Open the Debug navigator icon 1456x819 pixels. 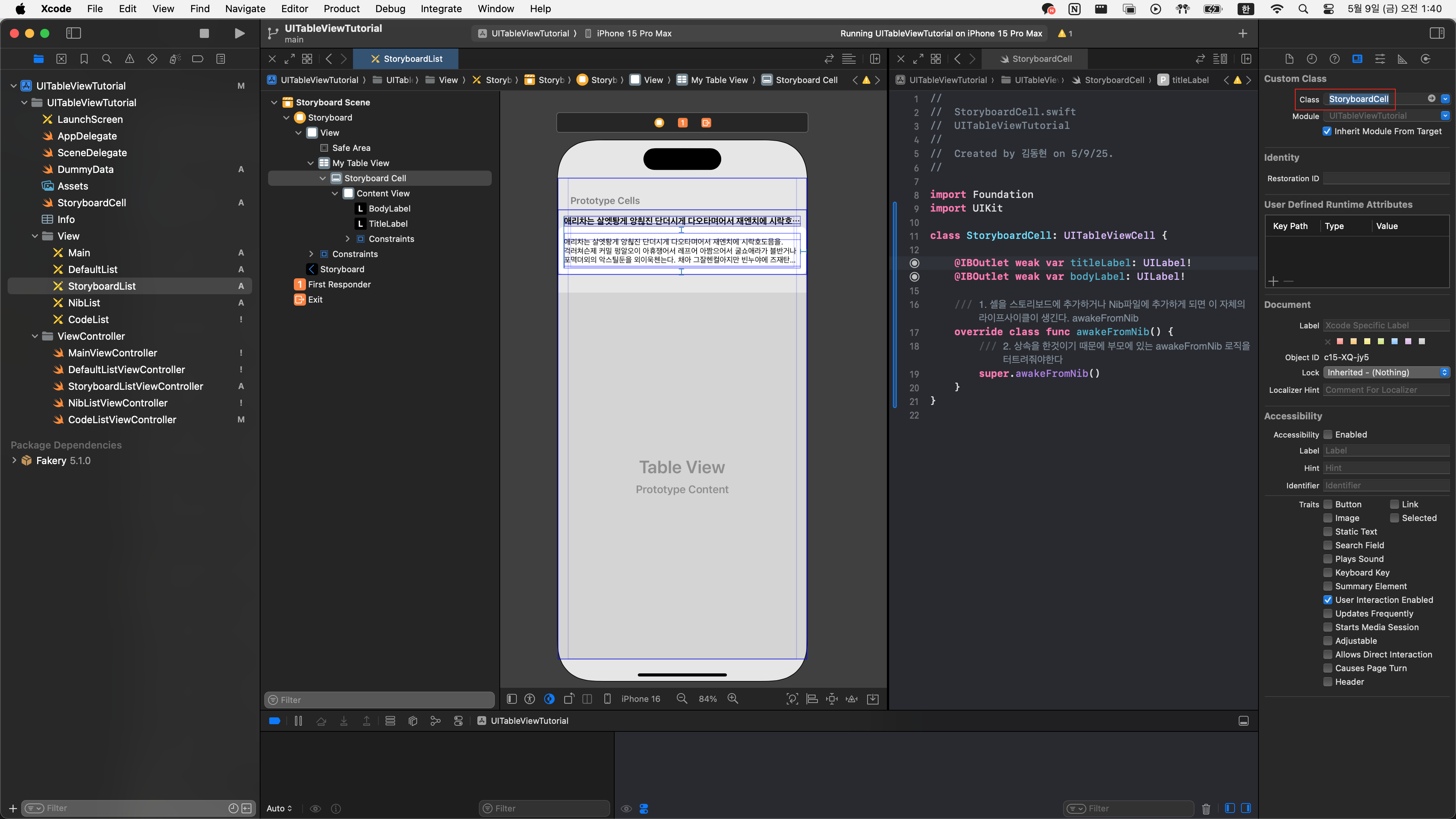[x=175, y=59]
